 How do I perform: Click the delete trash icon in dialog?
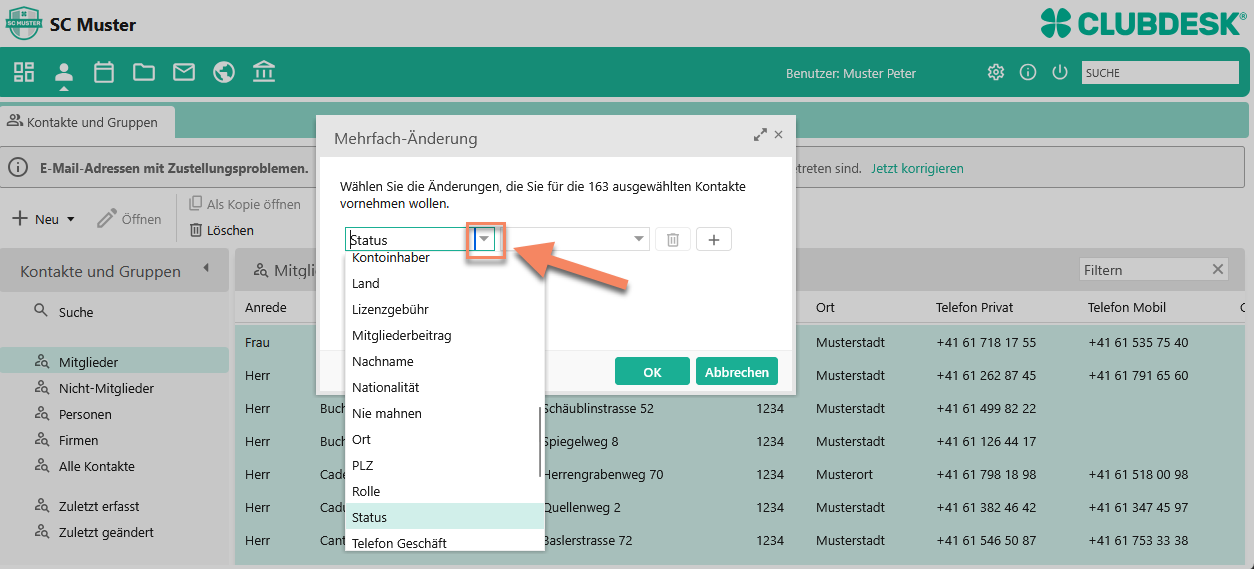(x=673, y=240)
